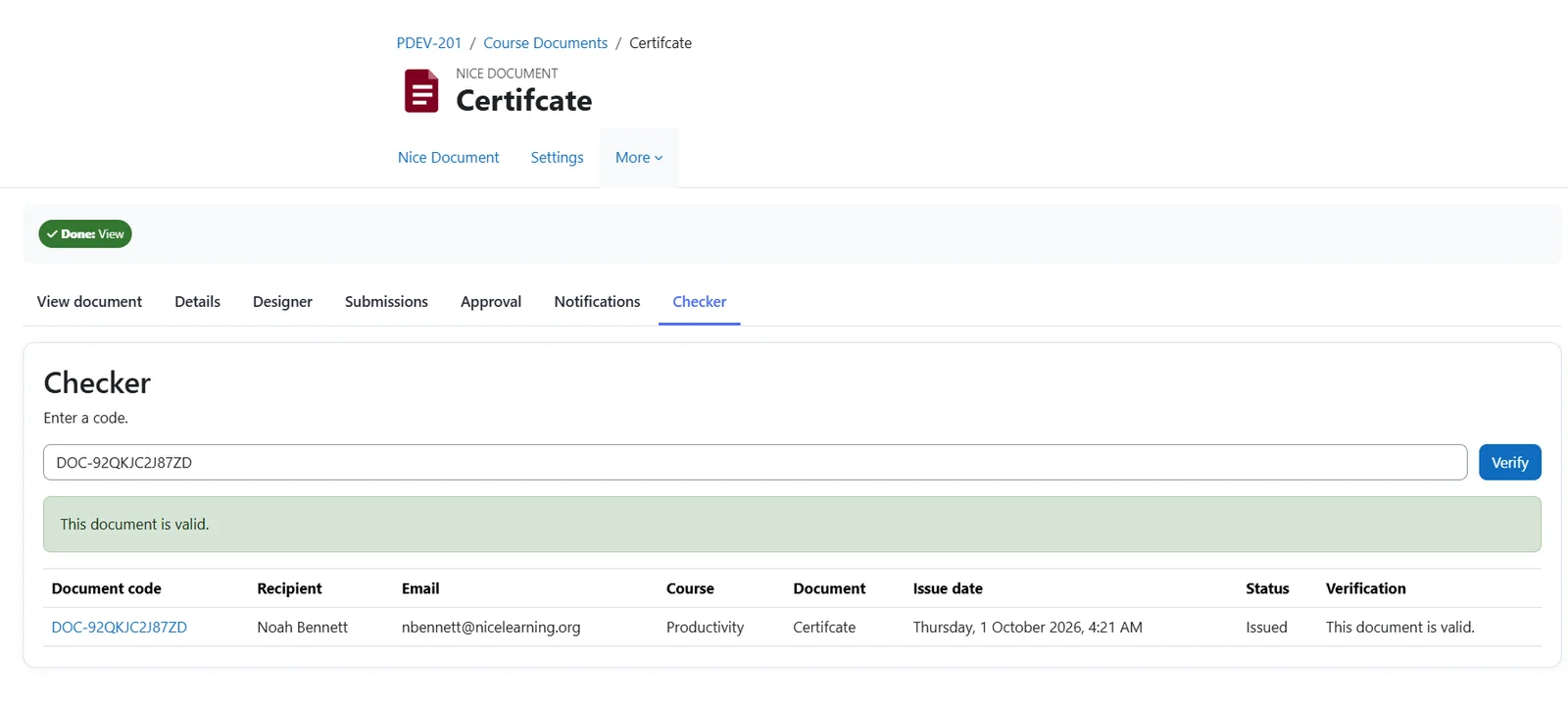Click the Document column header
This screenshot has height=707, width=1568.
pos(829,588)
